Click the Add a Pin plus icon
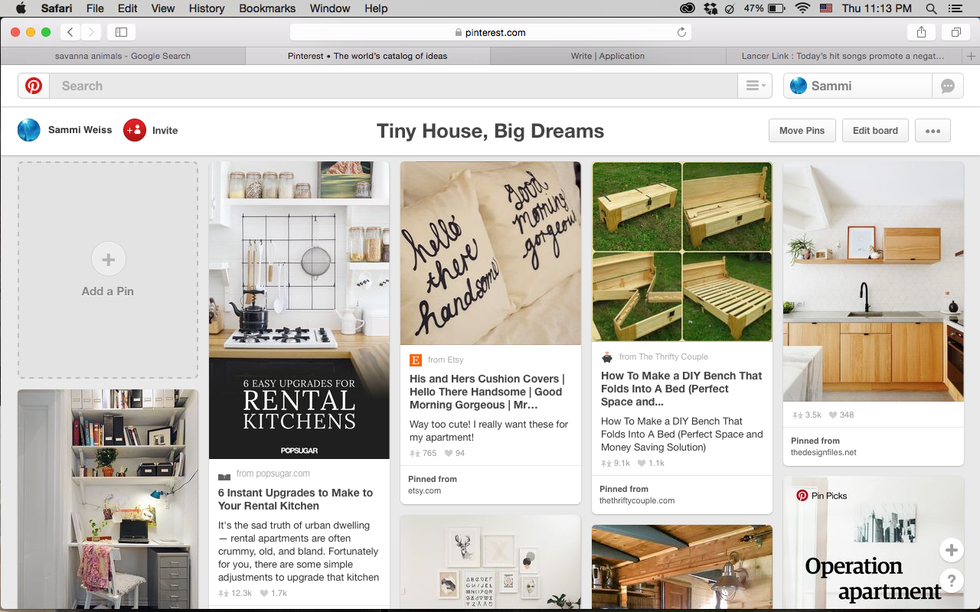The width and height of the screenshot is (980, 612). pos(108,260)
